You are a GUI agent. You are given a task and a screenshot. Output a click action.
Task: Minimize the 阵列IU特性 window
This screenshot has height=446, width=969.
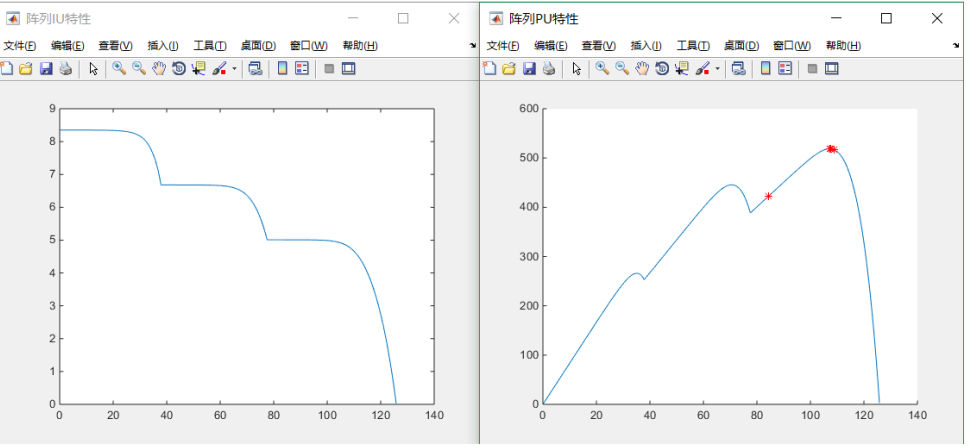tap(353, 19)
